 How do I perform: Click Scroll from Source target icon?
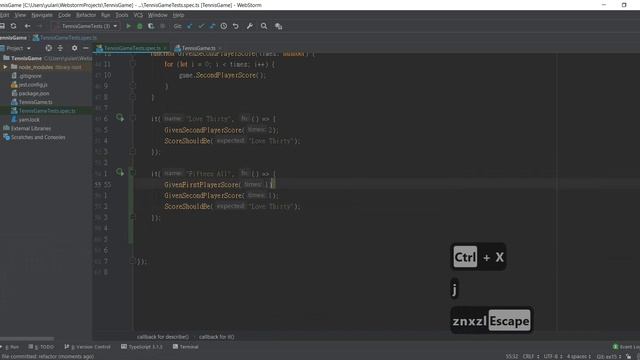point(49,48)
